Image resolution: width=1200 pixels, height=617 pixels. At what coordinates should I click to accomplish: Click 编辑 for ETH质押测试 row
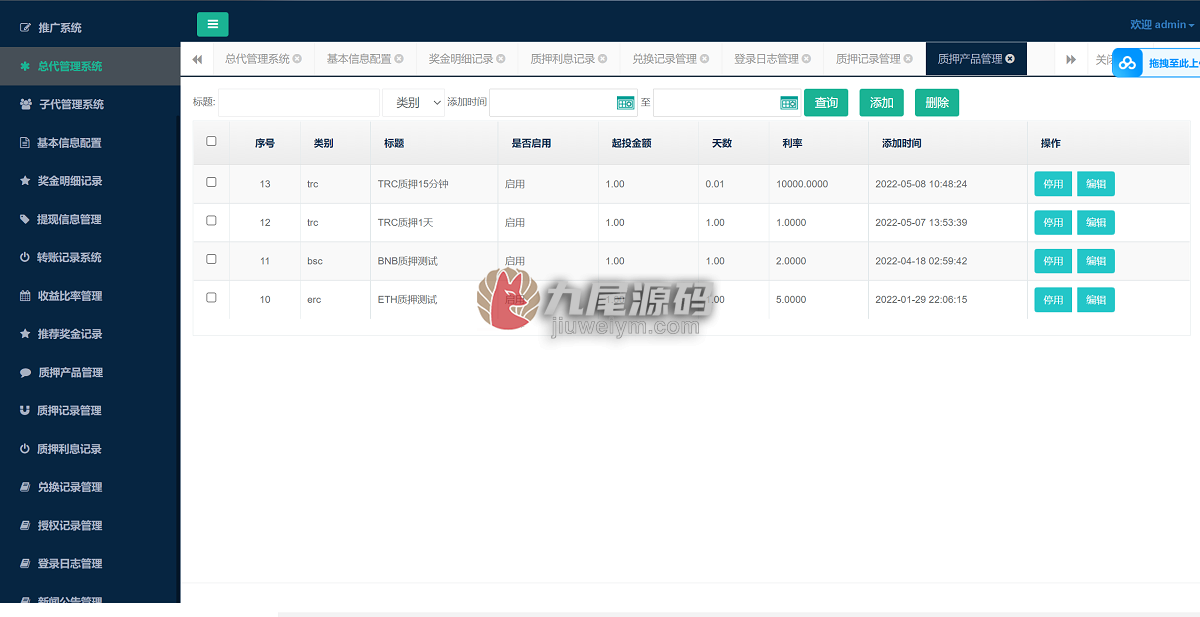(1096, 299)
